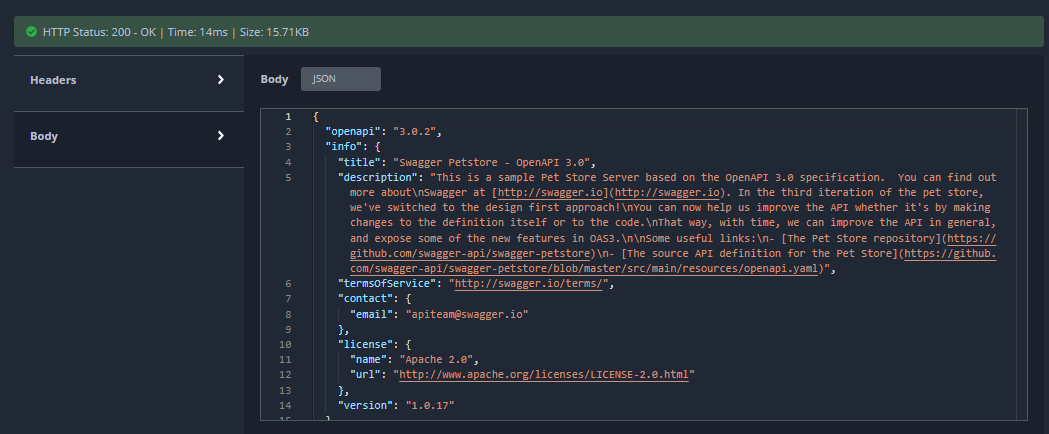The width and height of the screenshot is (1049, 434).
Task: Click the Swagger Petstore title value
Action: coord(493,162)
